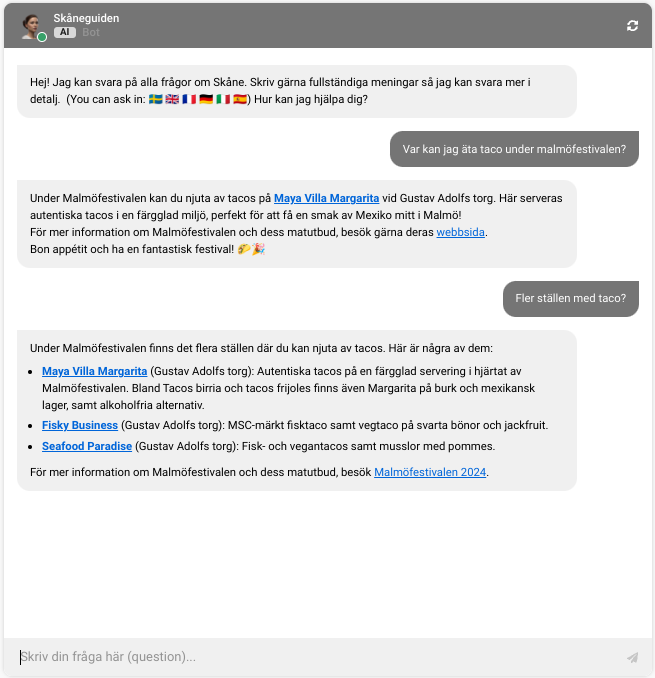Click the Swedish flag in greeting message
This screenshot has width=655, height=678.
[x=156, y=99]
